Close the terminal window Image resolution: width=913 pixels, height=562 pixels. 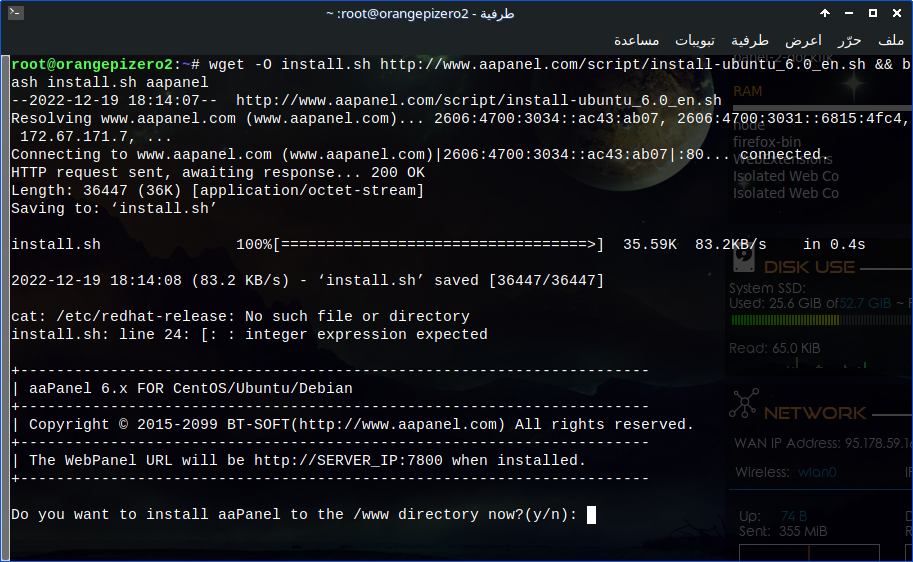pos(897,14)
